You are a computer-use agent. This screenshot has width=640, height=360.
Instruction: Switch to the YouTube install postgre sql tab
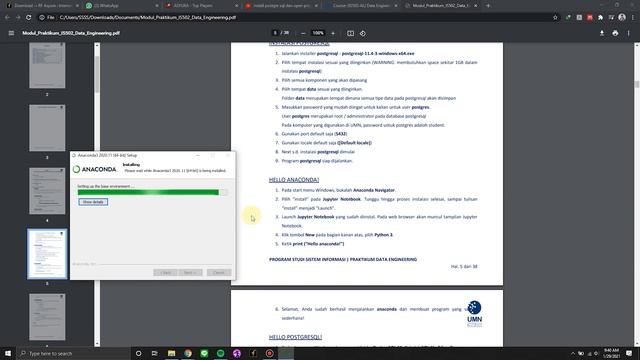click(x=280, y=6)
